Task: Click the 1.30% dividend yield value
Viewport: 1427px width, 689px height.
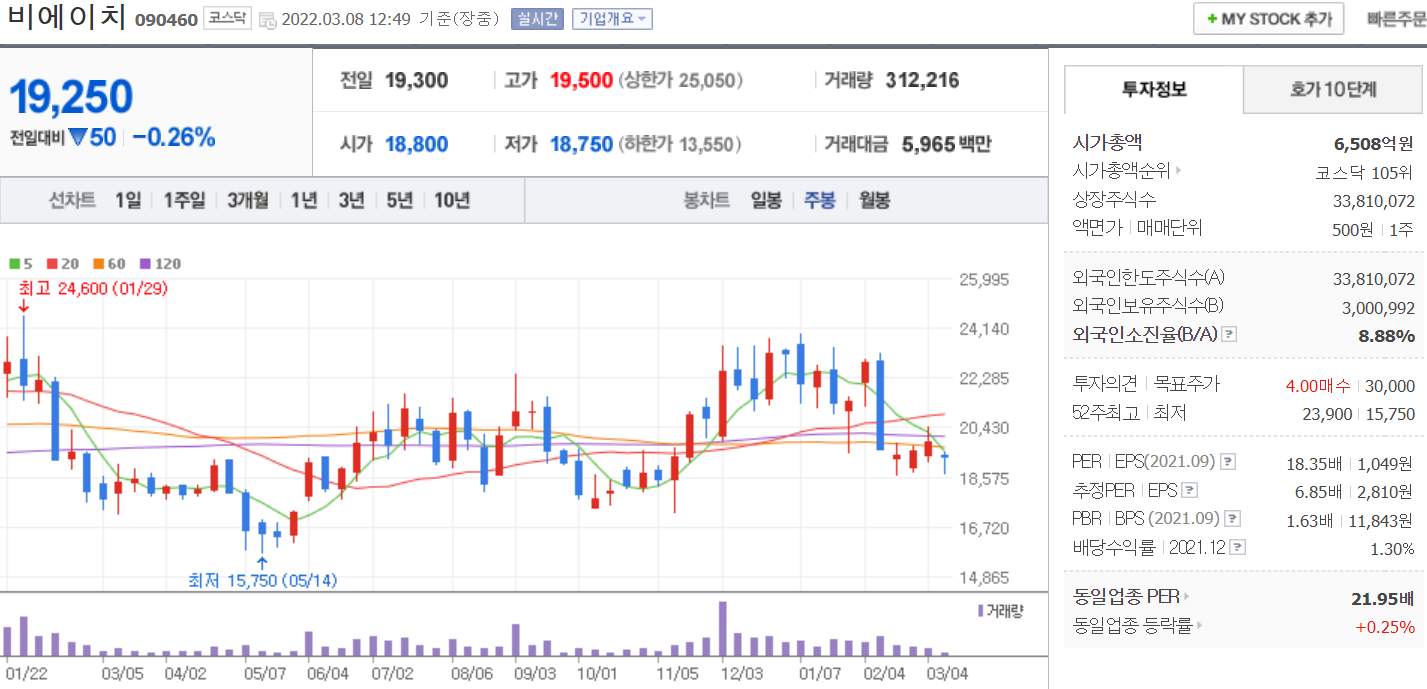Action: click(1393, 548)
